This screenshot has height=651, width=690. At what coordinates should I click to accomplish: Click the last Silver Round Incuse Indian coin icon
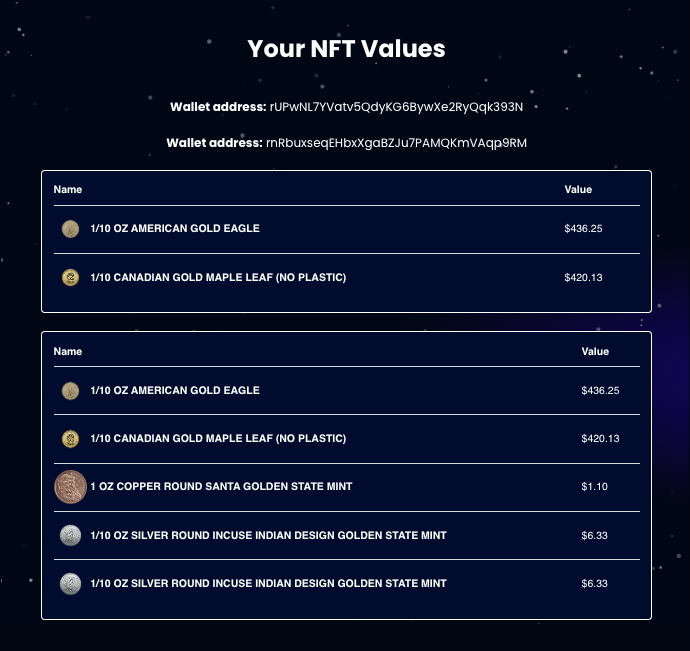click(x=70, y=584)
